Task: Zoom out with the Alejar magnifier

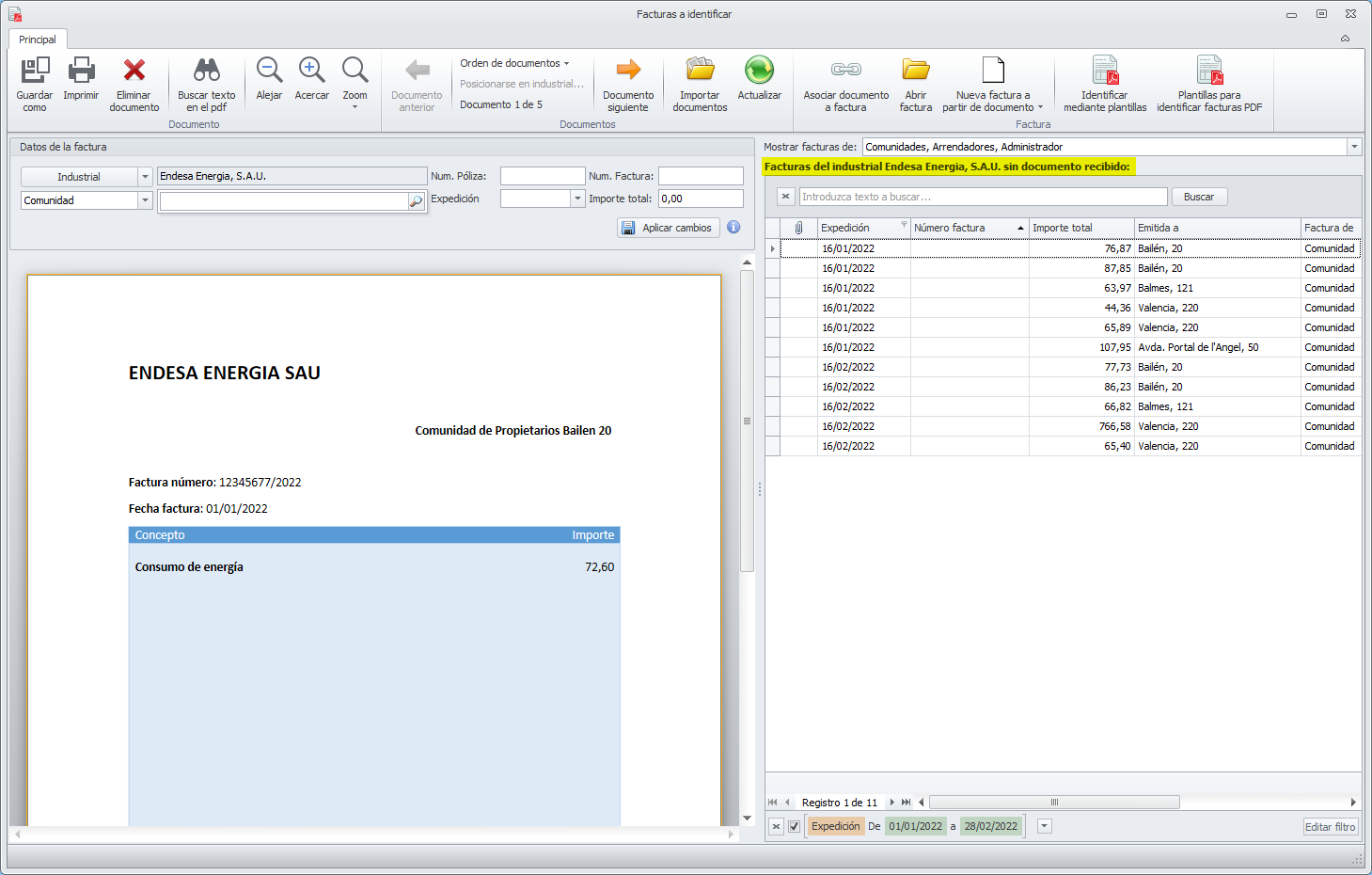Action: coord(269,72)
